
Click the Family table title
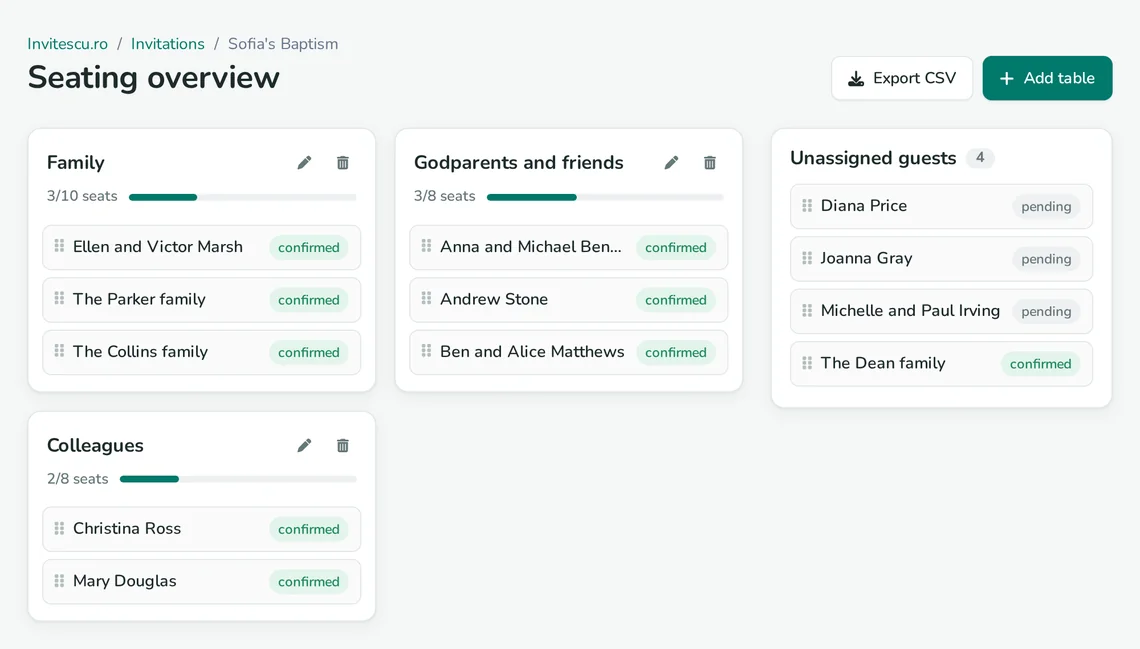click(76, 163)
